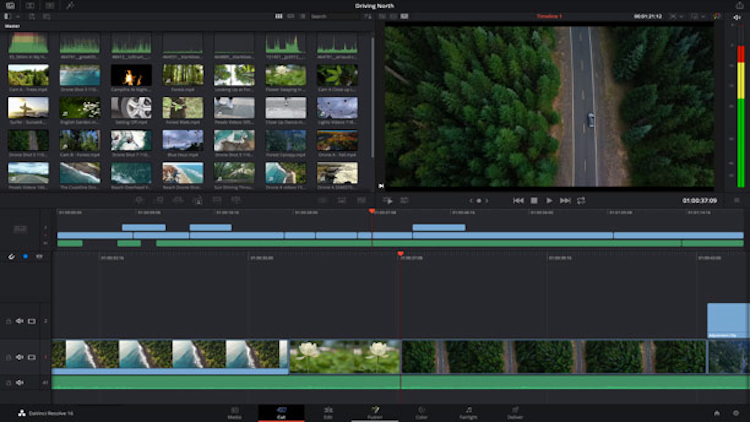Select the campfire clip thumbnail

coord(131,76)
